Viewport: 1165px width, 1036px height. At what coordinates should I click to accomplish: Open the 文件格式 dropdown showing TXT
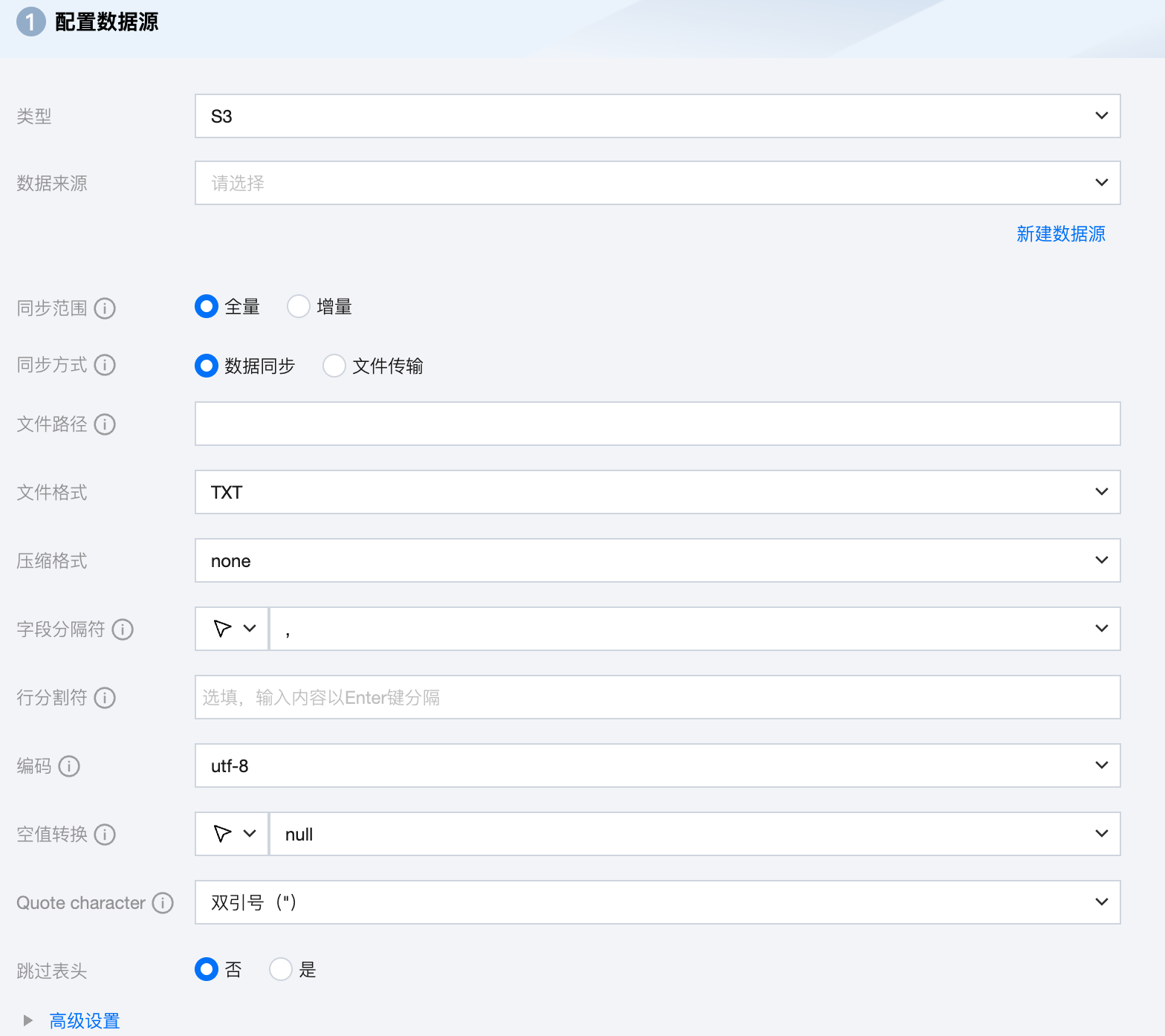tap(657, 492)
